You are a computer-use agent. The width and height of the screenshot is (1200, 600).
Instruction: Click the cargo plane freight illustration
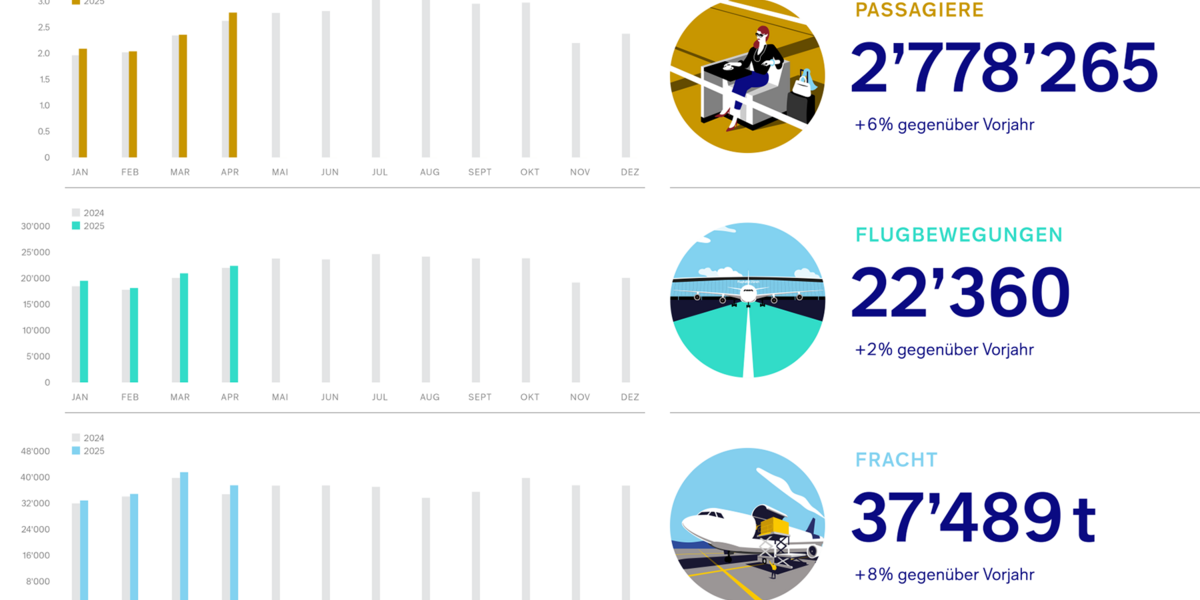tap(746, 525)
